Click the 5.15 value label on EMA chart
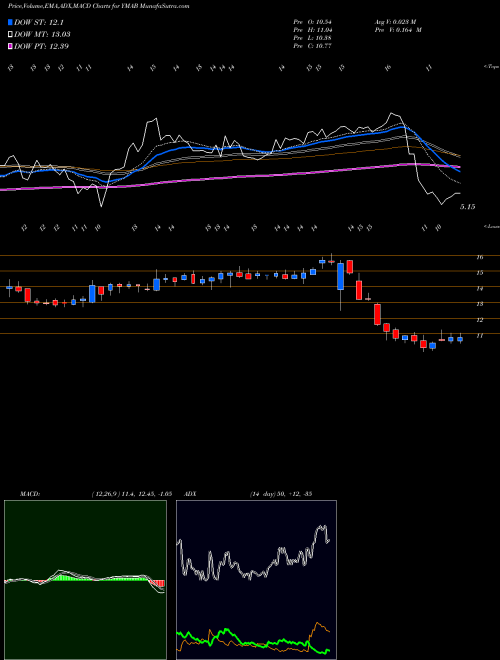The height and width of the screenshot is (660, 500). 467,207
